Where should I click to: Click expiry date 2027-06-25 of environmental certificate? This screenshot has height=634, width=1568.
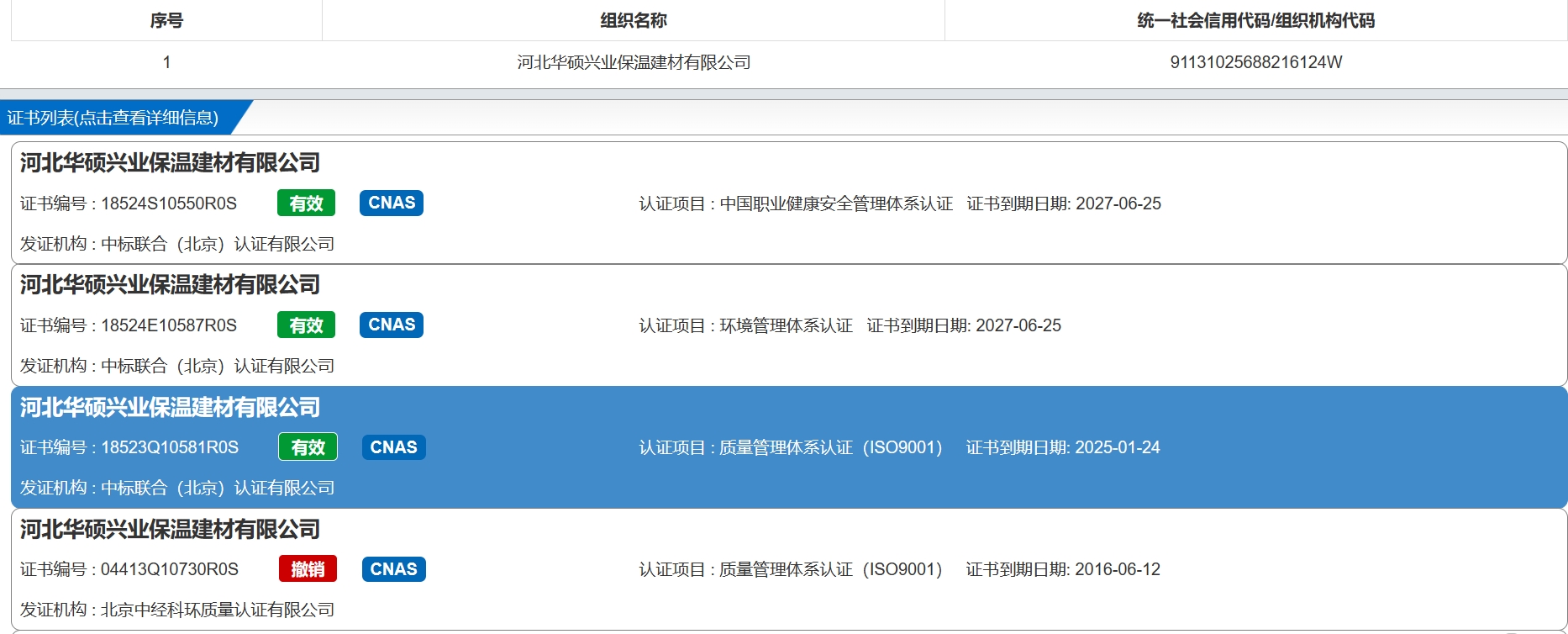pos(1018,325)
